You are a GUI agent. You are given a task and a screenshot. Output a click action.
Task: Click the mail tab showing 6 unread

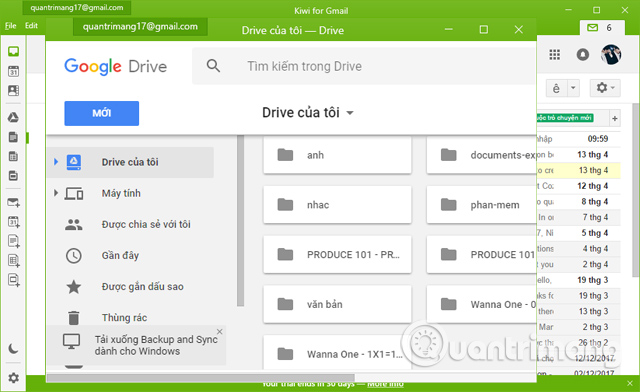coord(602,28)
